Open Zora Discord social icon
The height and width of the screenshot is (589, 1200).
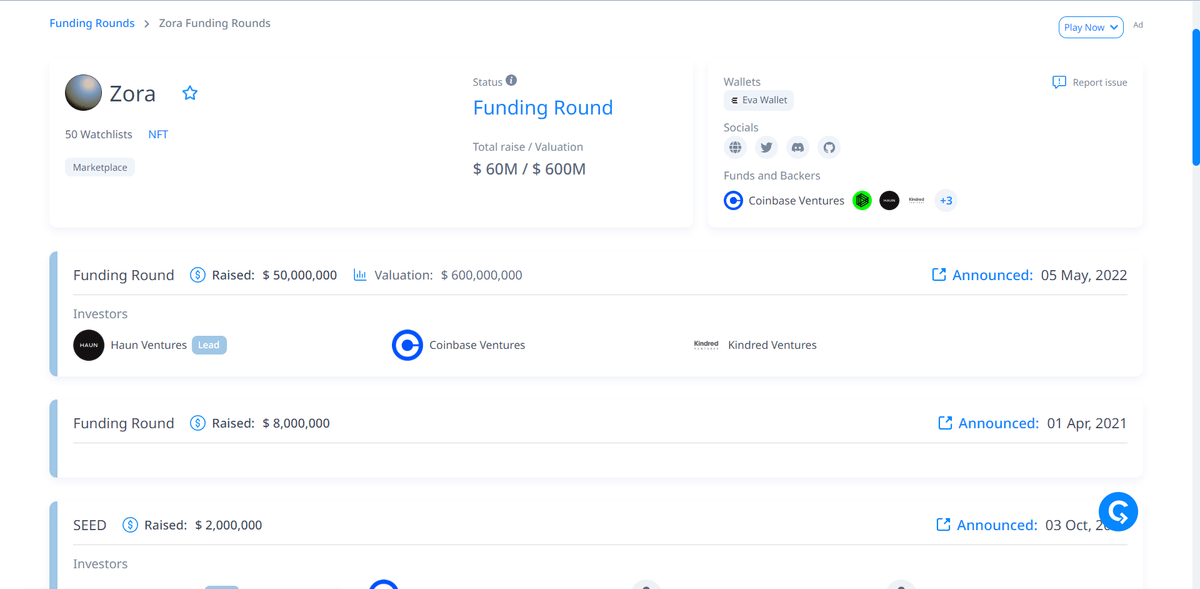tap(798, 148)
